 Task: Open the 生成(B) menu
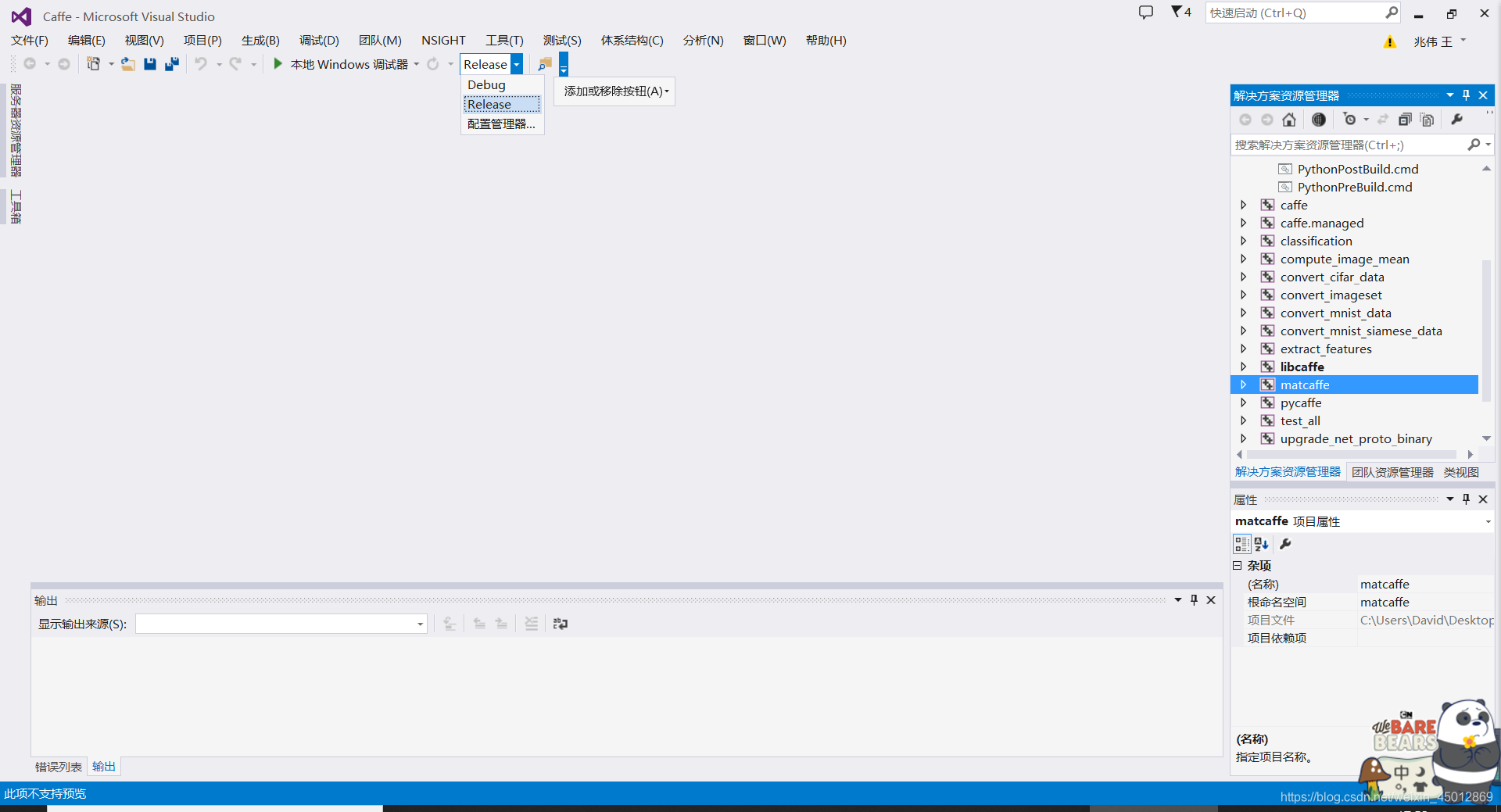click(260, 41)
